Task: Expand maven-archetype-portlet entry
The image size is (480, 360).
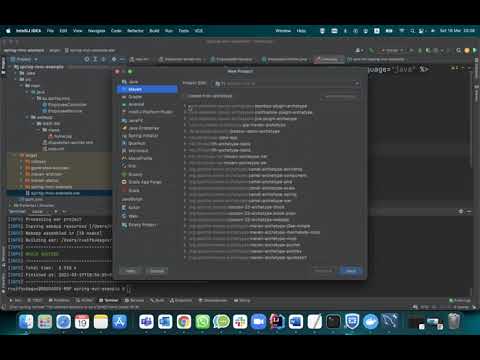Action: (185, 245)
